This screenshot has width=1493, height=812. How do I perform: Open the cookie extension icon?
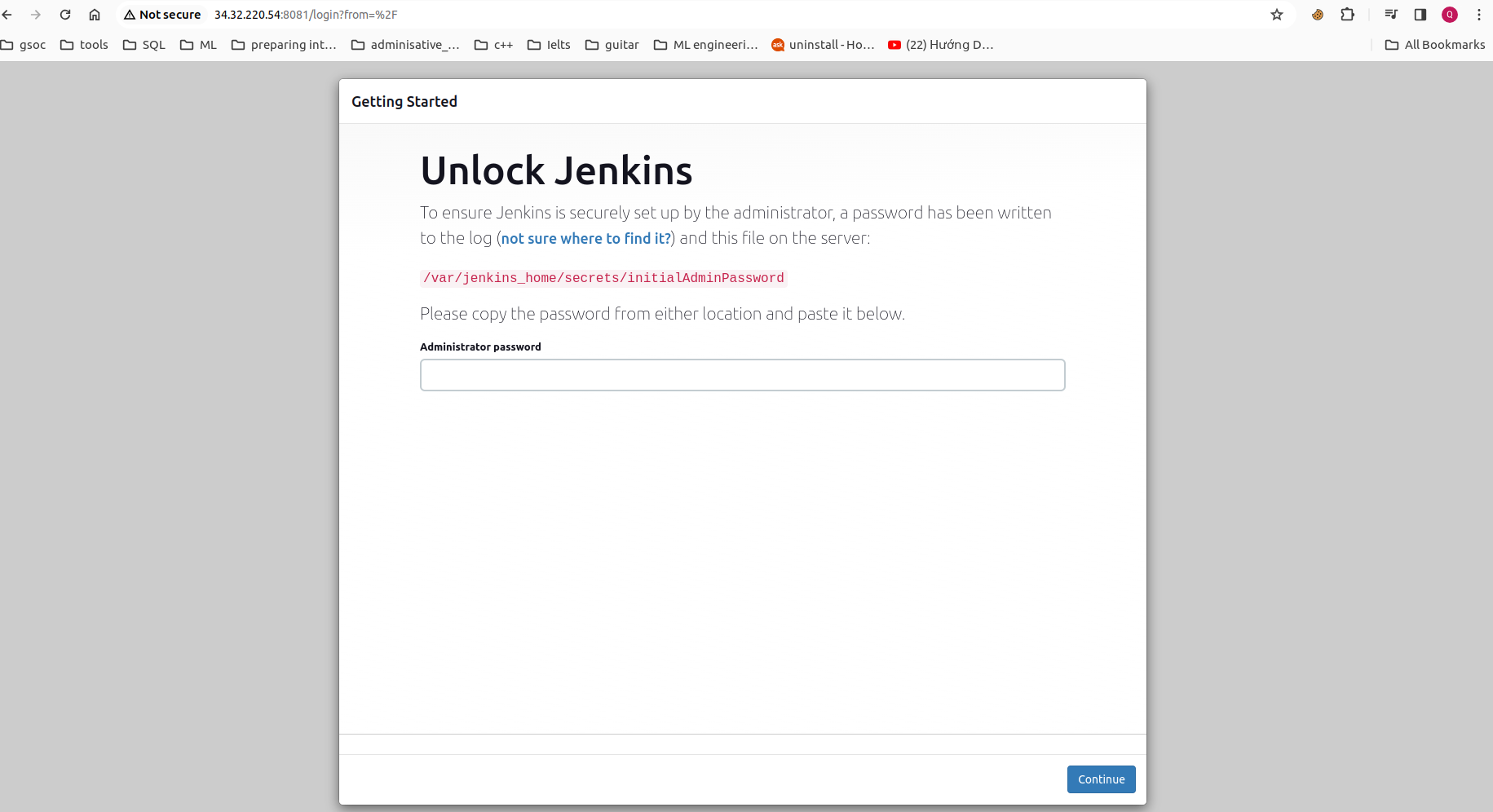(1318, 15)
